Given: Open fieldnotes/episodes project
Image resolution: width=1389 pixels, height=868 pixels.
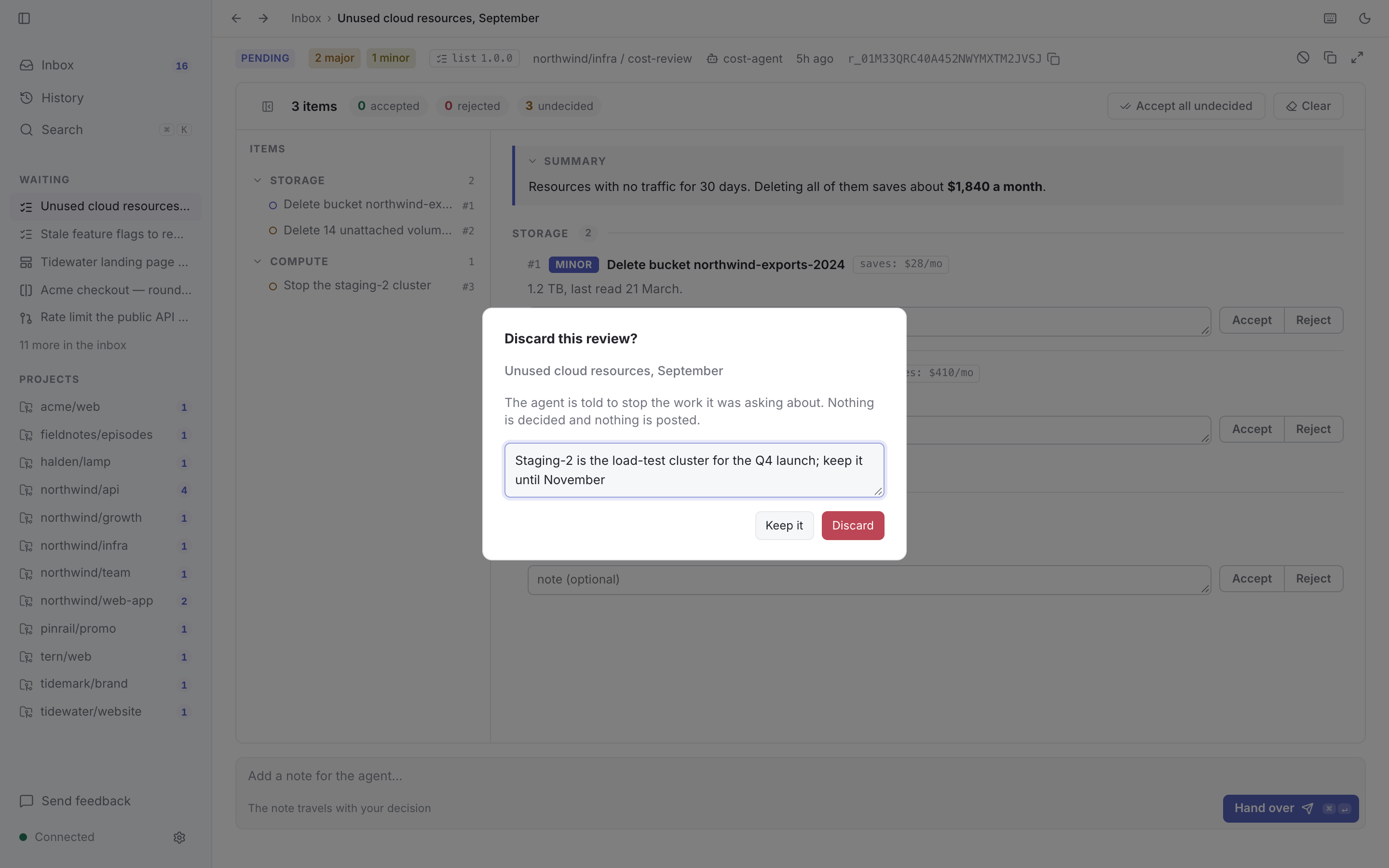Looking at the screenshot, I should 106,434.
